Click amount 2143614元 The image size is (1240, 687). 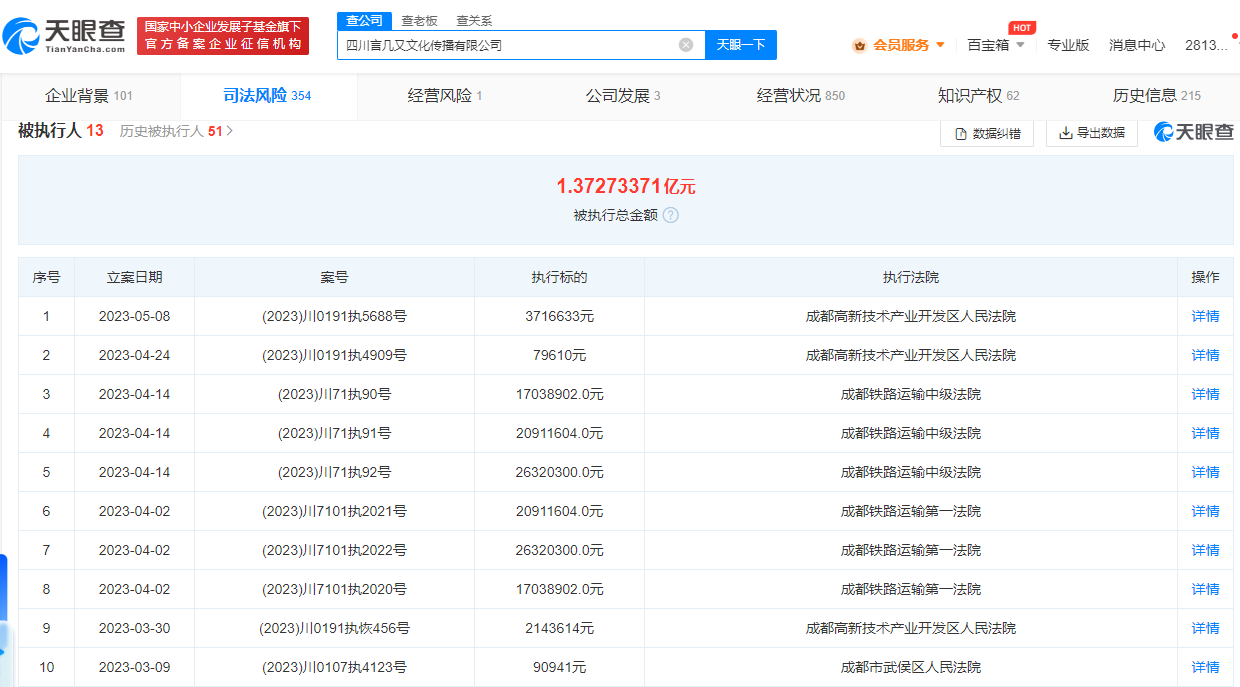tap(559, 628)
